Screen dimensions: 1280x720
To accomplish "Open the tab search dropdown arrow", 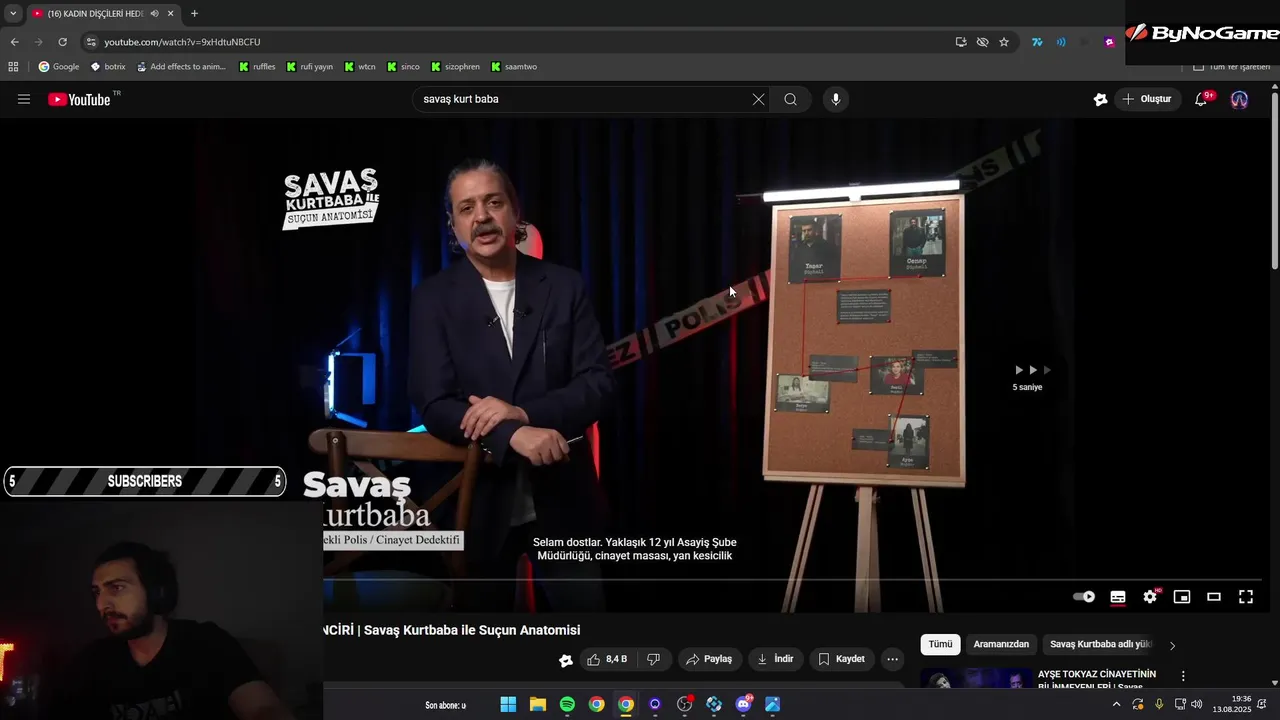I will 13,14.
